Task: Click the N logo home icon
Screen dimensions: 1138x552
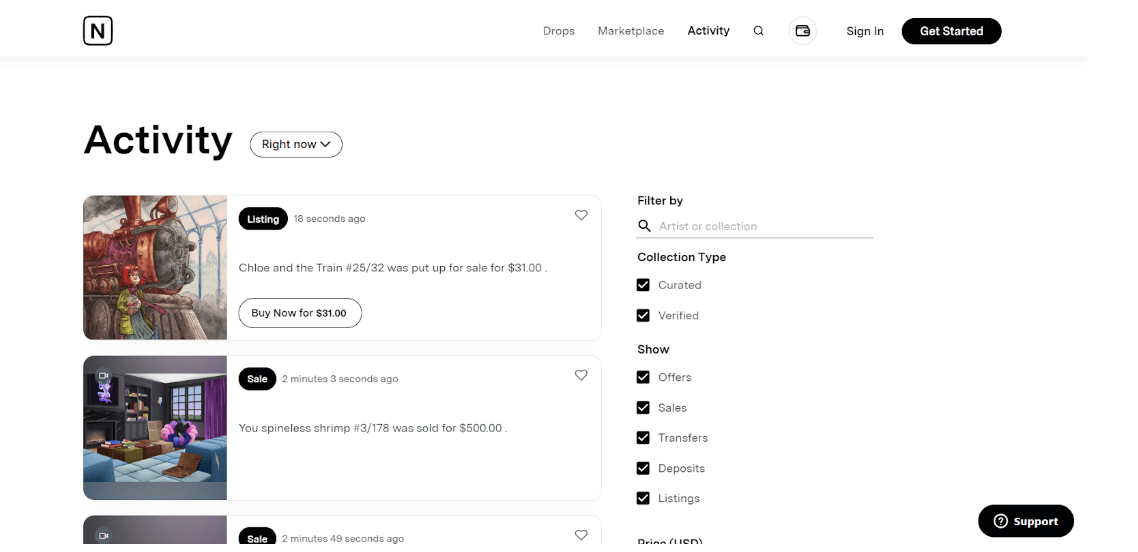Action: coord(97,31)
